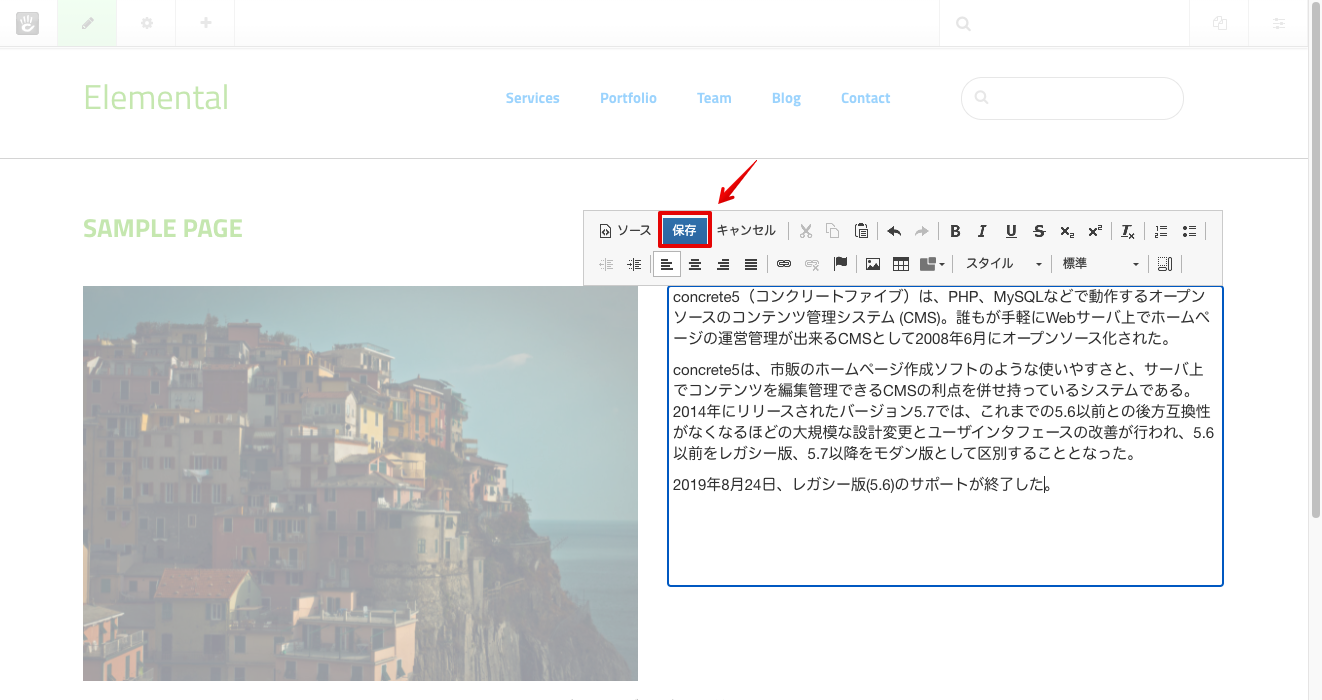Click the concrete5 gear settings icon

pyautogui.click(x=146, y=22)
